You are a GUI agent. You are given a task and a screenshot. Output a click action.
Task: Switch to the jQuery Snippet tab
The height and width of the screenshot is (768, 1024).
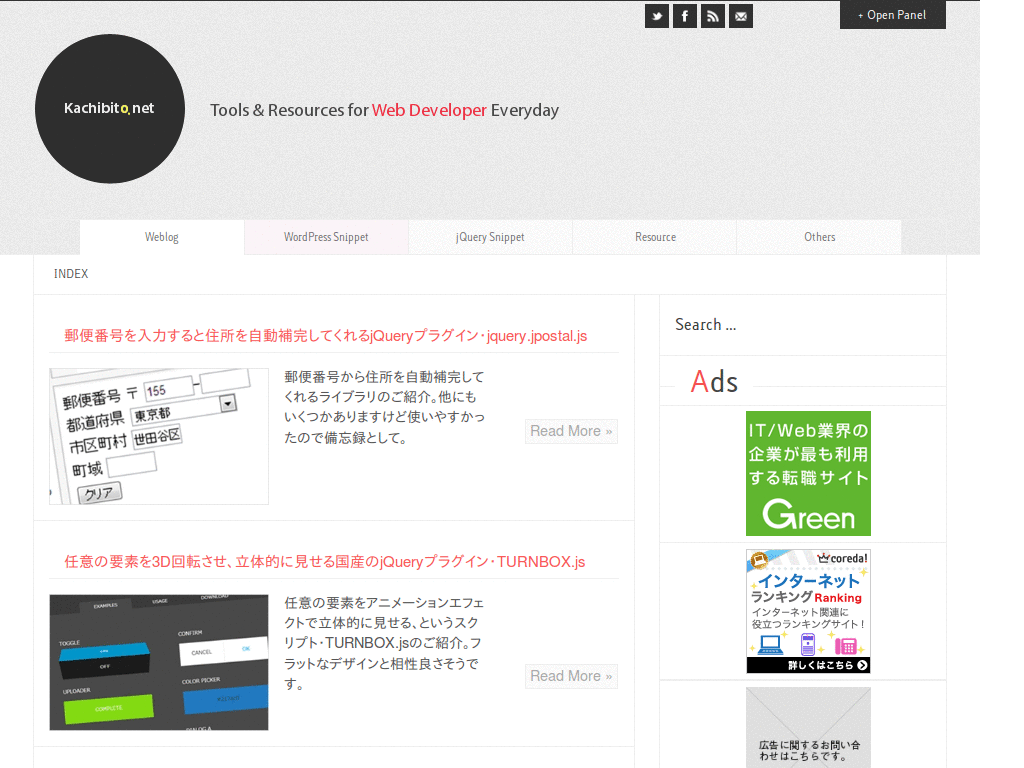click(490, 237)
